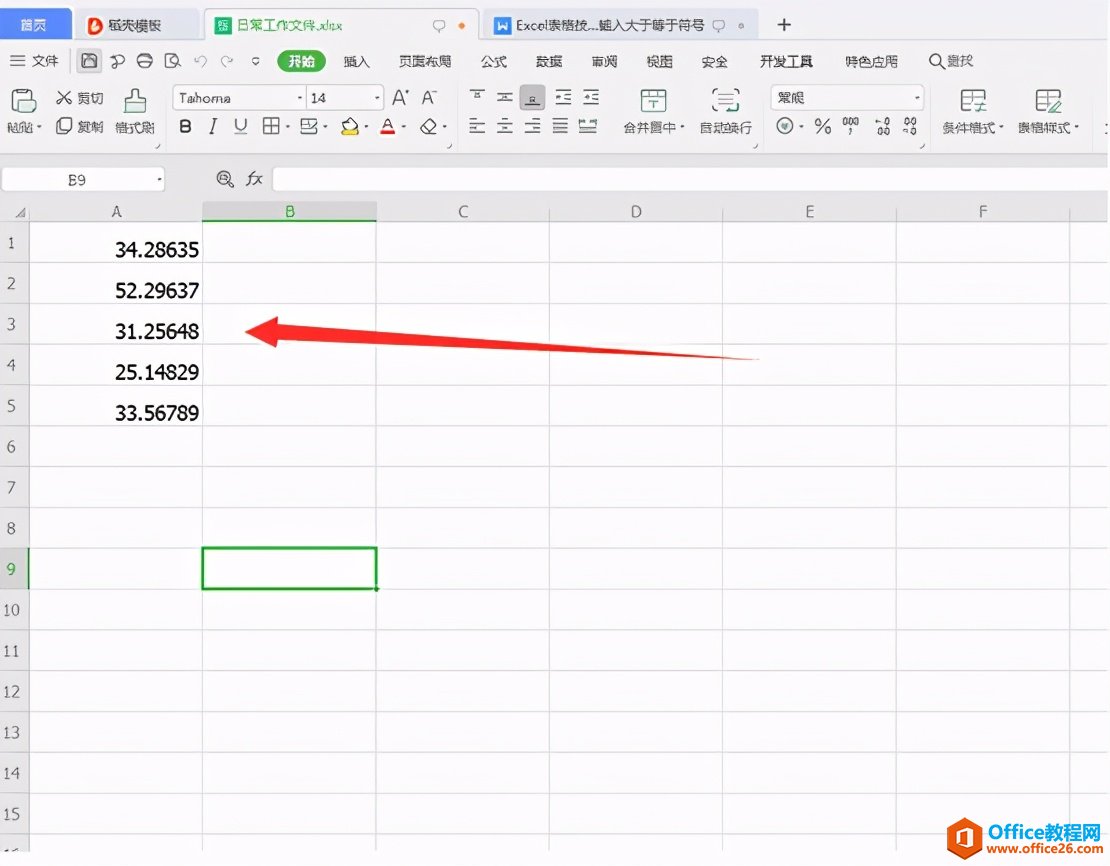The image size is (1110, 866).
Task: Decrease decimal places icon
Action: coord(910,127)
